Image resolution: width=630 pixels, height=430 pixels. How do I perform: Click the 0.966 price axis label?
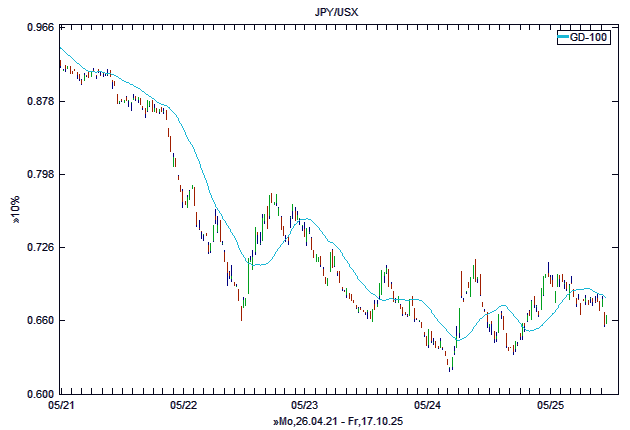pyautogui.click(x=40, y=28)
